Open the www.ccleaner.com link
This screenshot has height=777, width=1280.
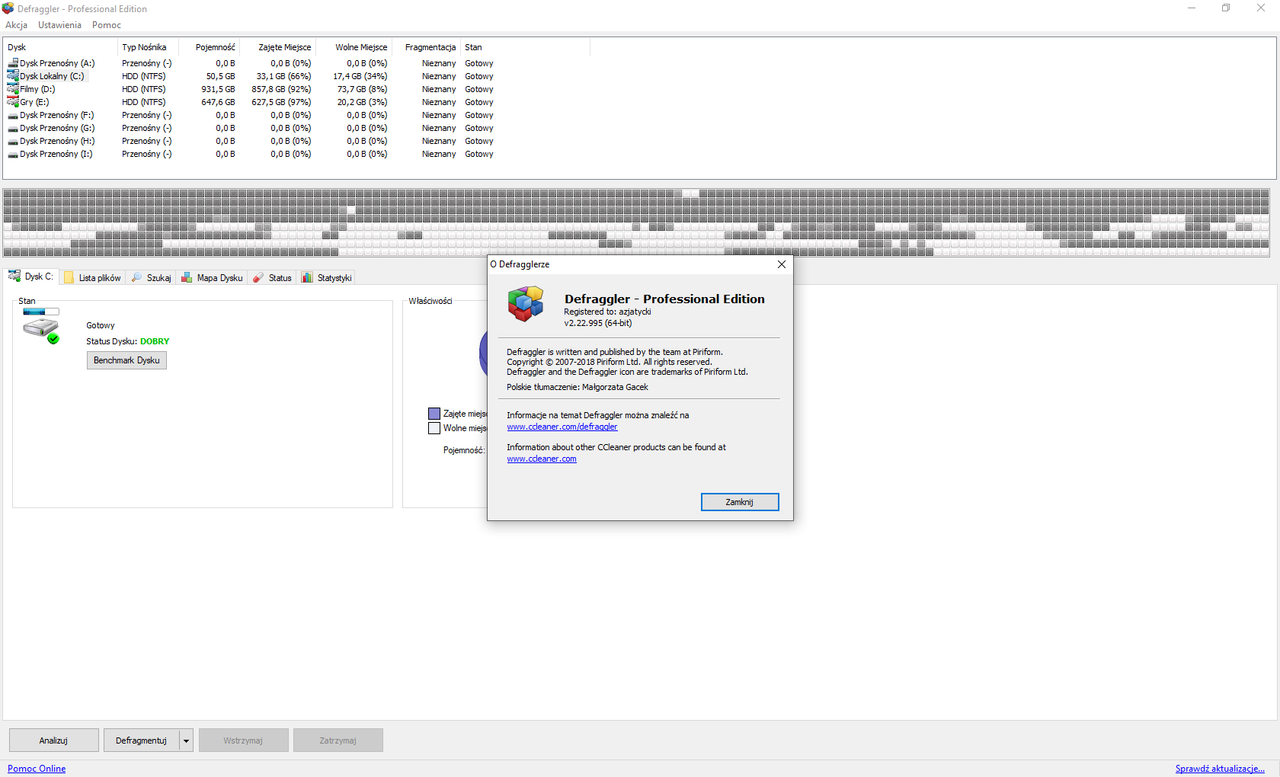click(542, 459)
